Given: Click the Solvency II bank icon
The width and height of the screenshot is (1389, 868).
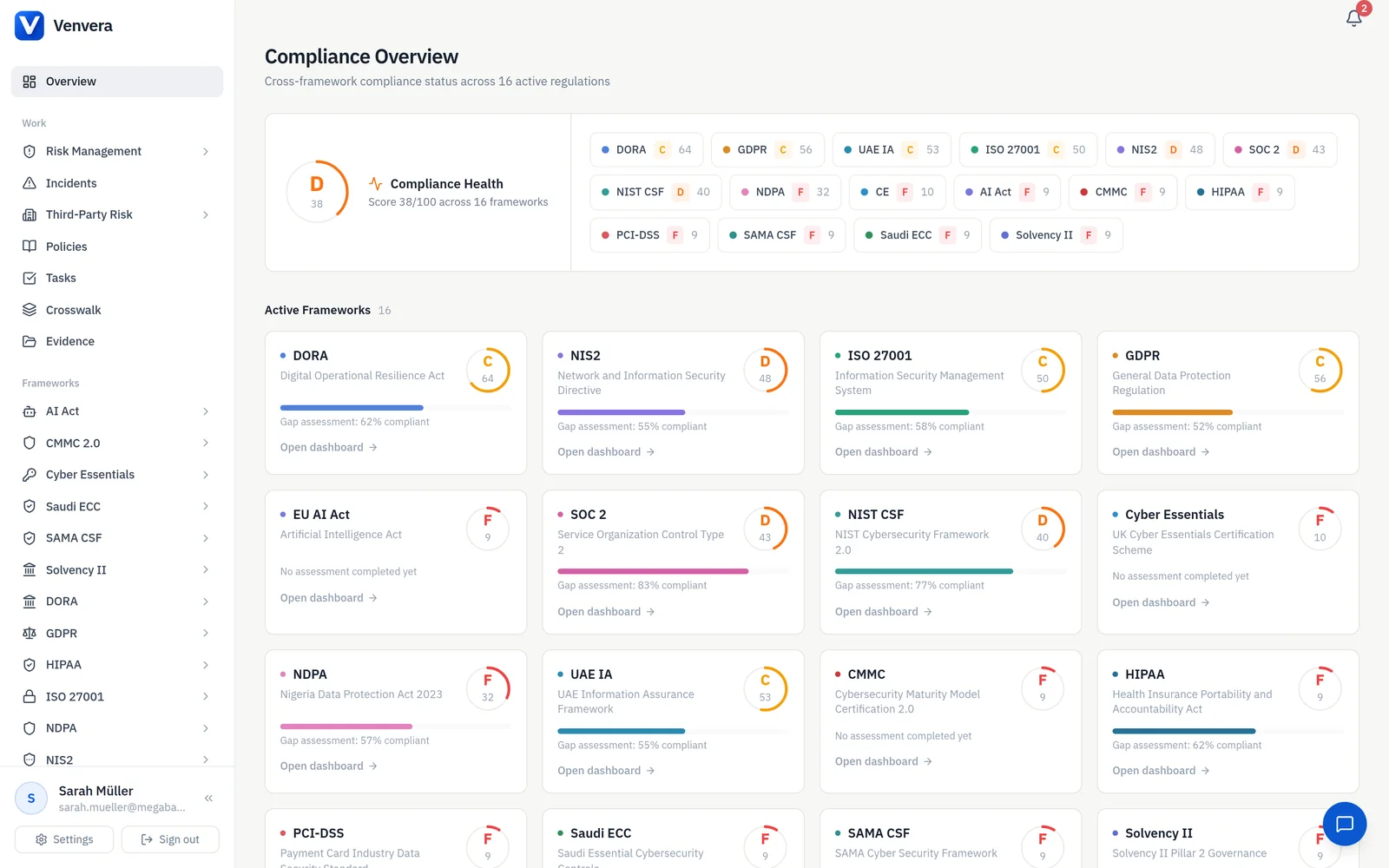Looking at the screenshot, I should 30,570.
